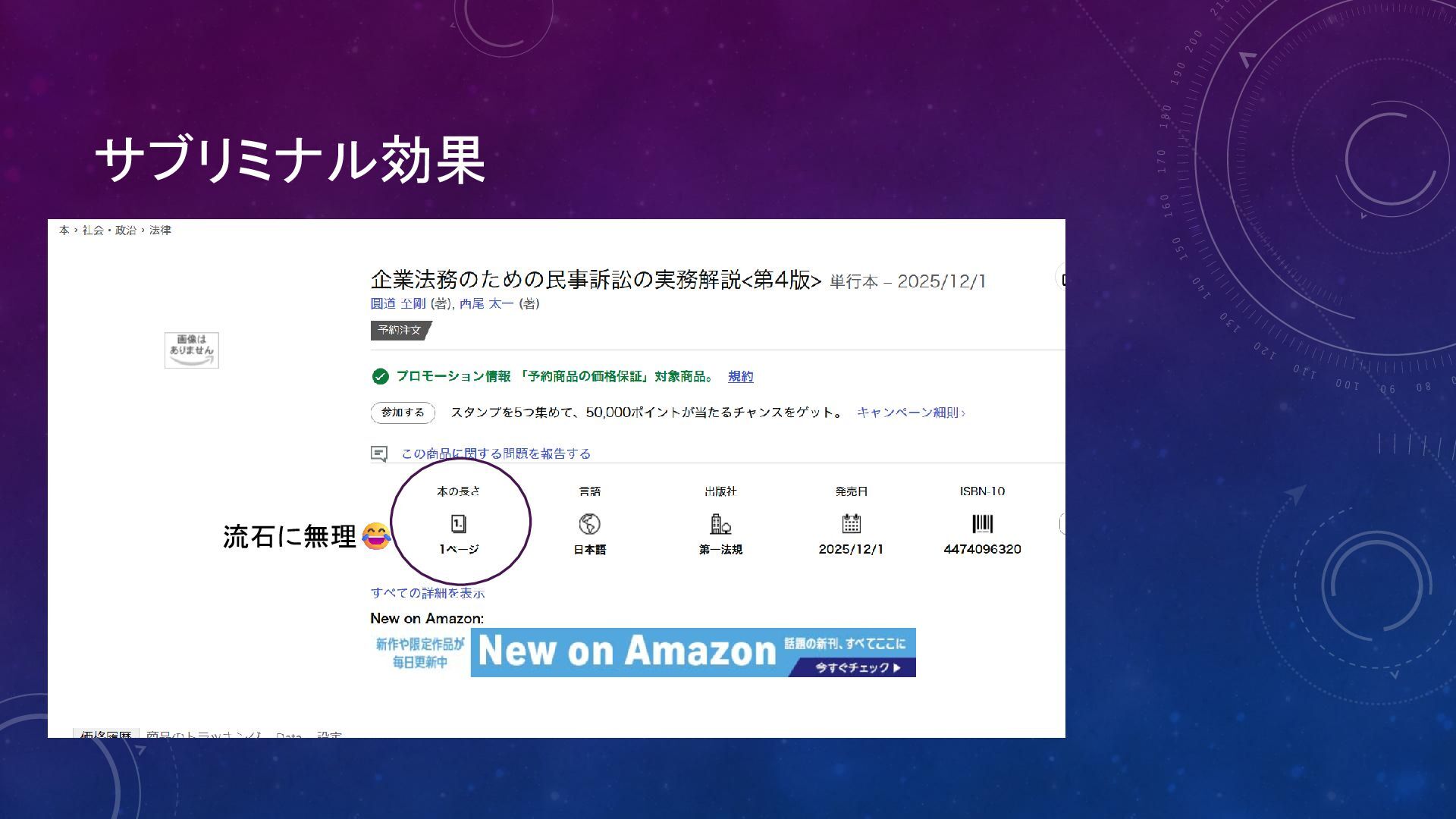The height and width of the screenshot is (819, 1456).
Task: Click the book length page icon
Action: coord(458,524)
